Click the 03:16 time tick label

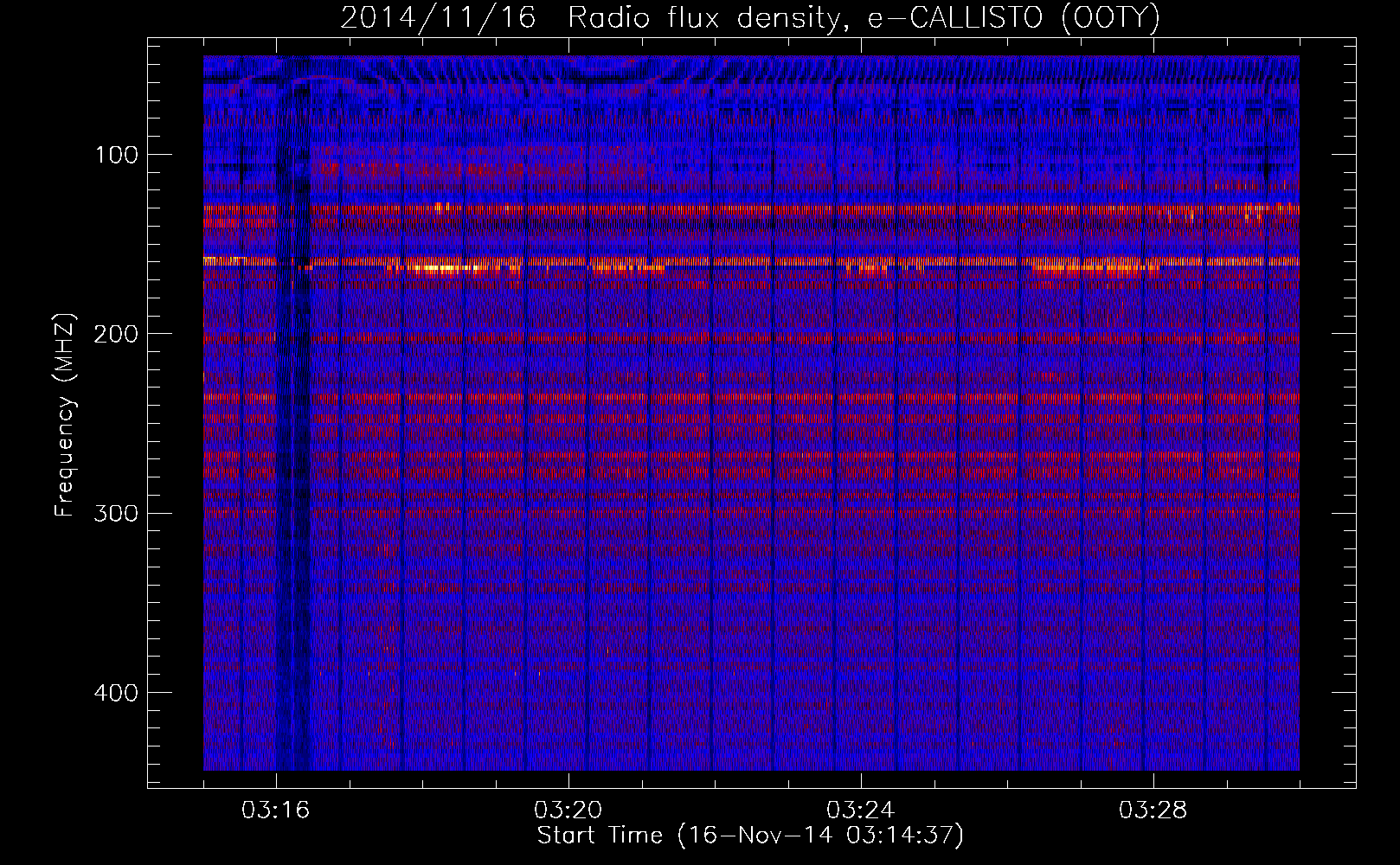[x=276, y=811]
